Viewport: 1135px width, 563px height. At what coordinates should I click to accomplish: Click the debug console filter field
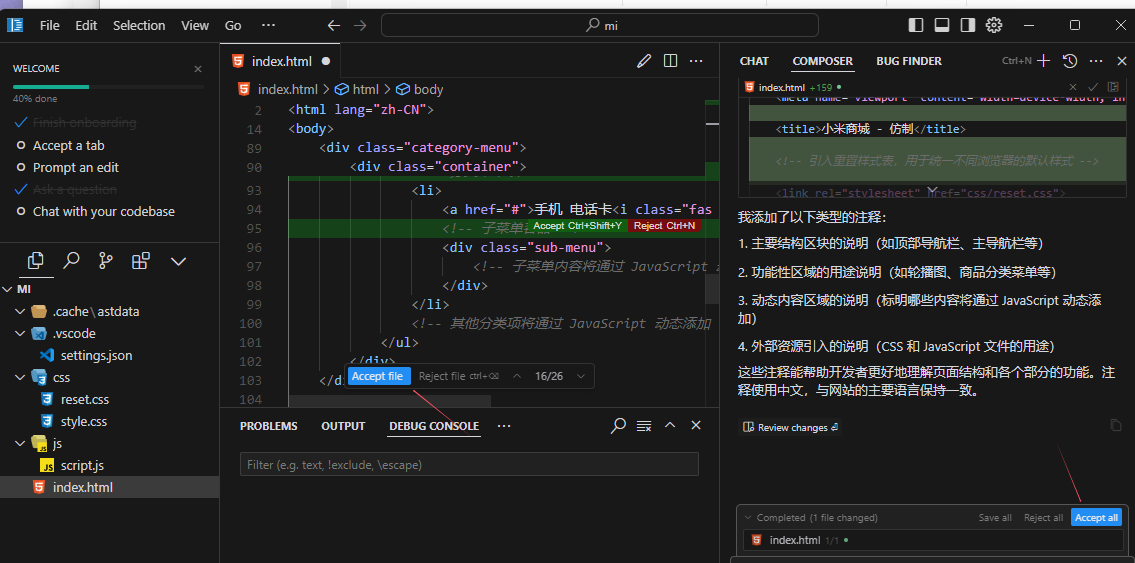[x=469, y=465]
